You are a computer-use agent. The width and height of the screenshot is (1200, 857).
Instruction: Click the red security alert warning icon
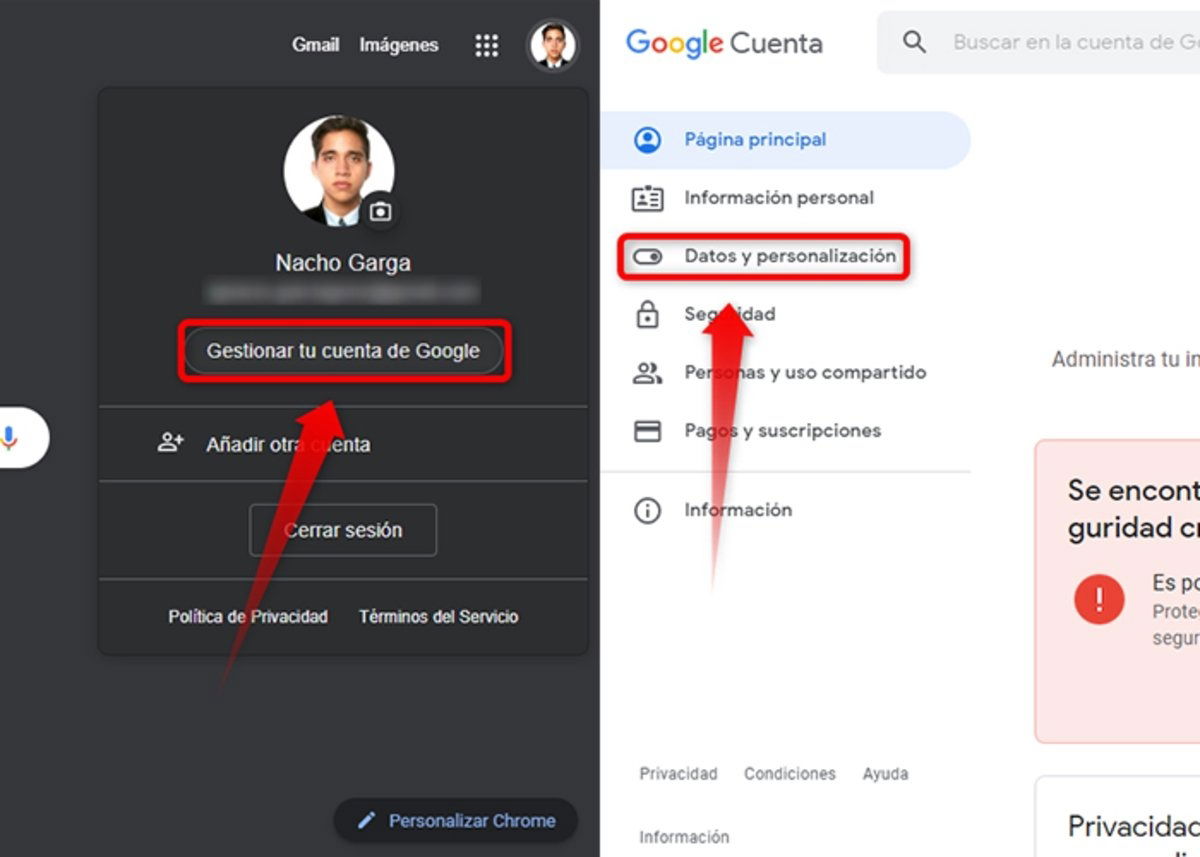(x=1097, y=600)
